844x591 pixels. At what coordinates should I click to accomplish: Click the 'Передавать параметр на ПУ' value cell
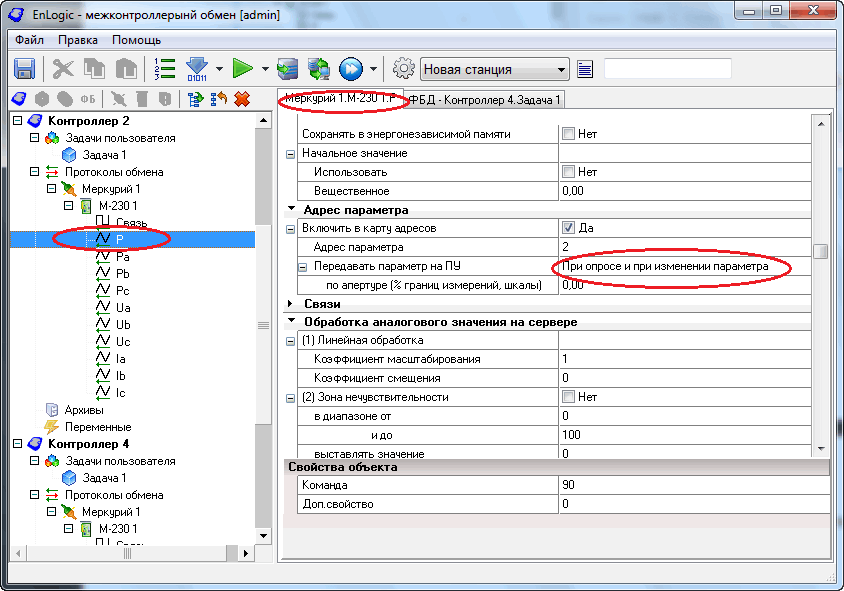point(685,266)
